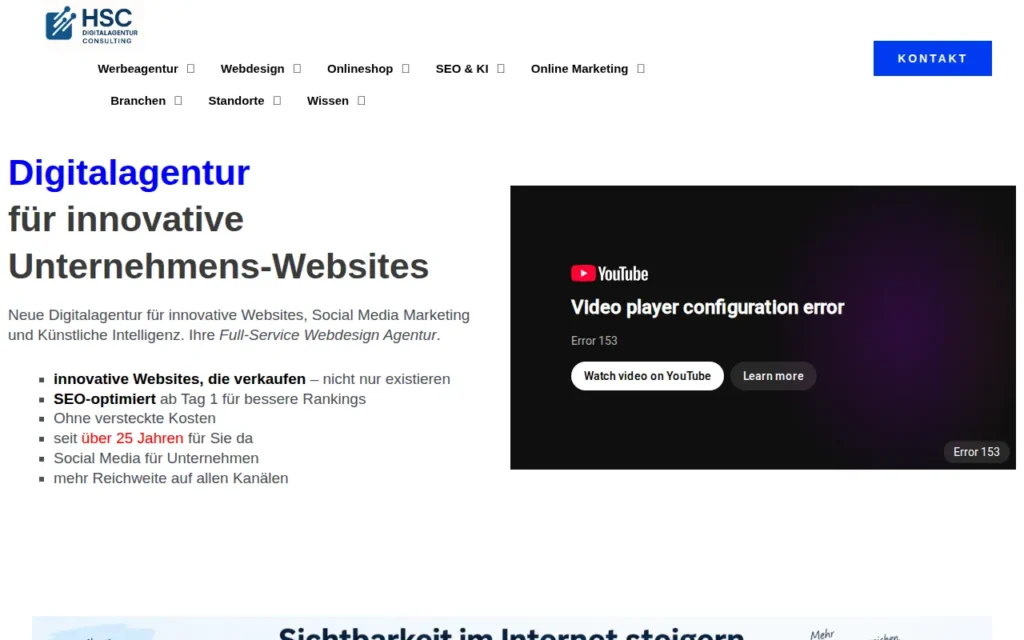Open the Online Marketing menu item
Image resolution: width=1024 pixels, height=640 pixels.
(579, 69)
